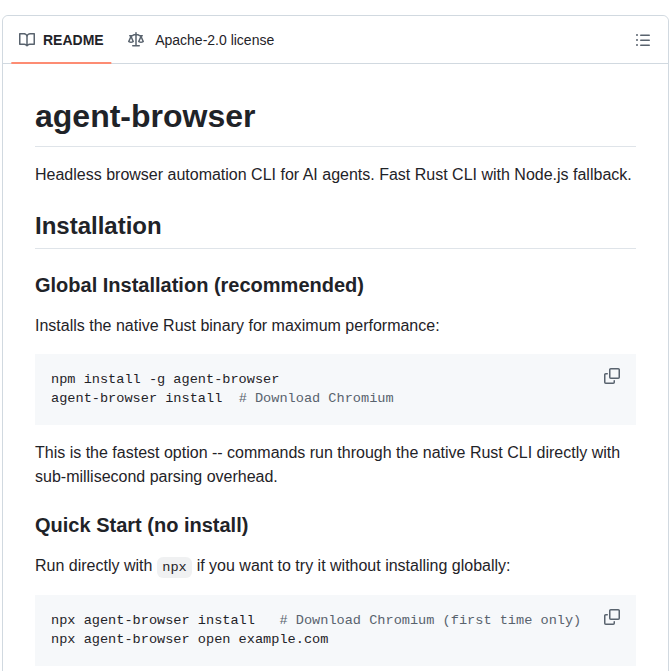Viewport: 671px width, 671px height.
Task: Click the agent-browser main heading
Action: point(145,116)
